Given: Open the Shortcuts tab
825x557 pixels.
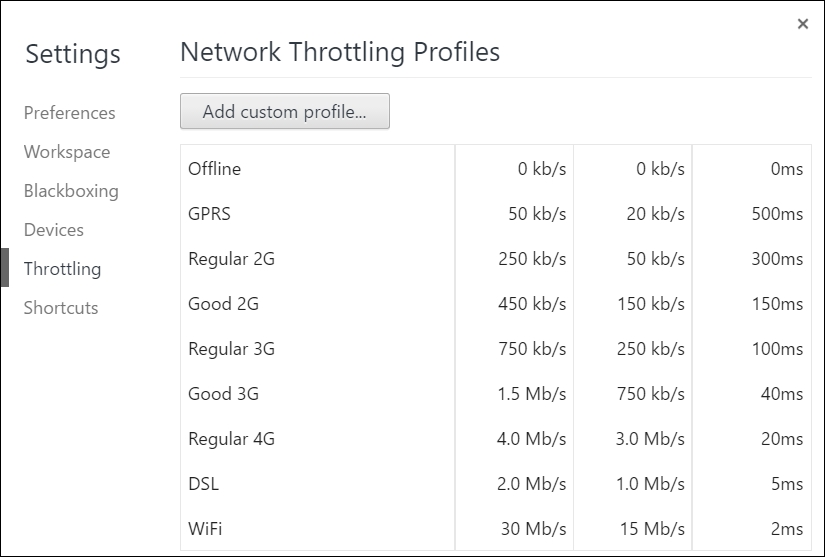Looking at the screenshot, I should click(x=61, y=307).
